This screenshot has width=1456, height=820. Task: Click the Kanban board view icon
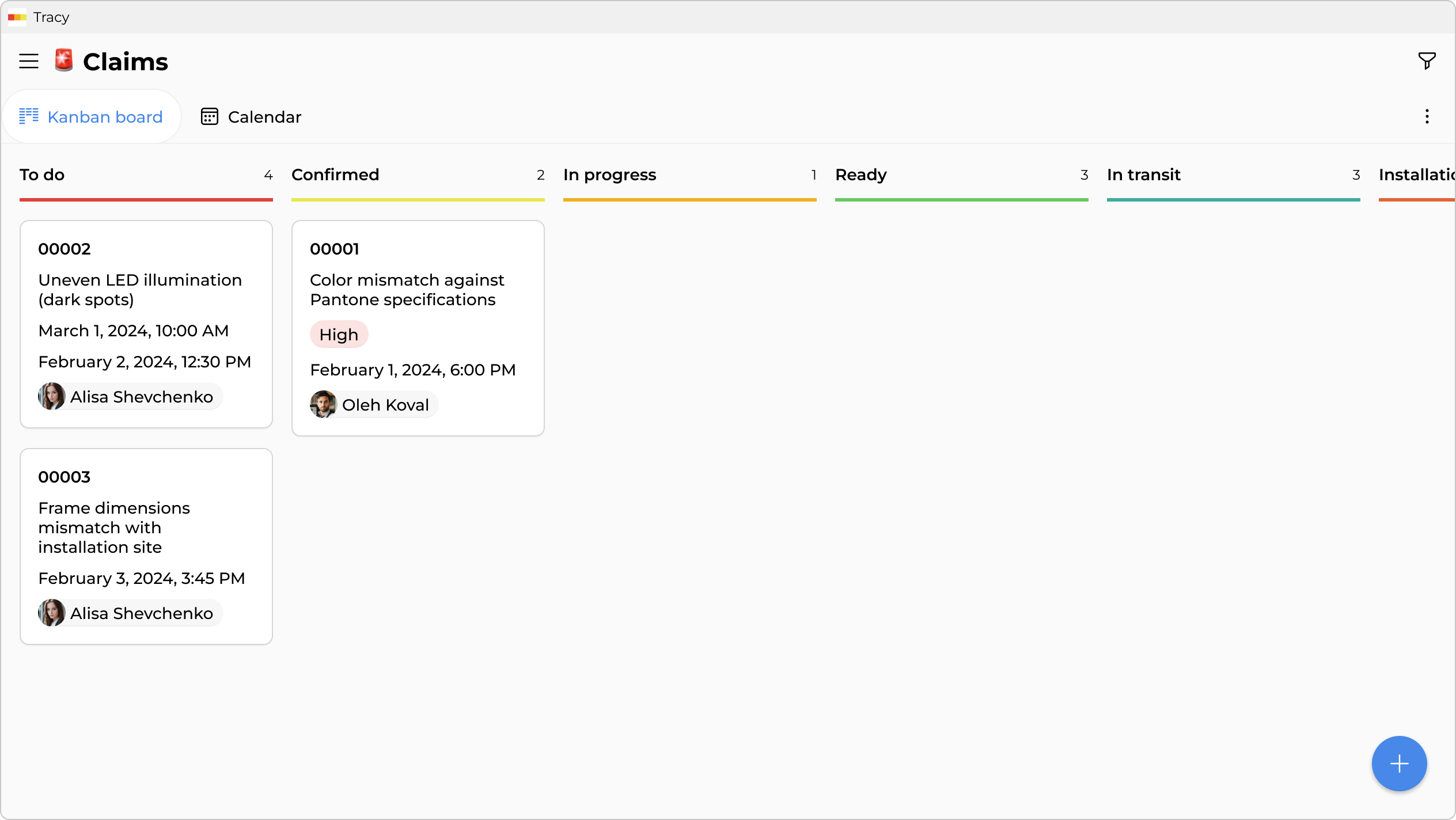(29, 116)
